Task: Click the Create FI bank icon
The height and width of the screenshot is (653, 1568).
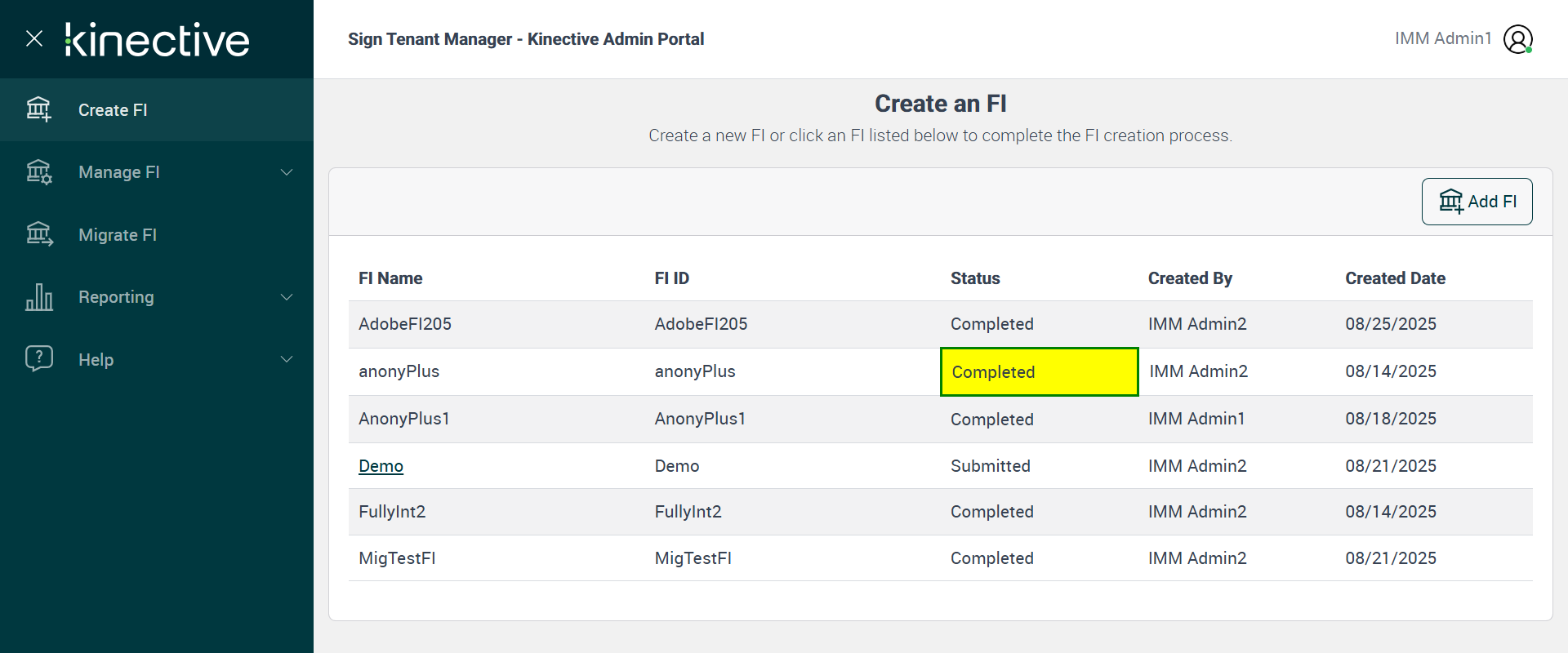Action: tap(38, 109)
